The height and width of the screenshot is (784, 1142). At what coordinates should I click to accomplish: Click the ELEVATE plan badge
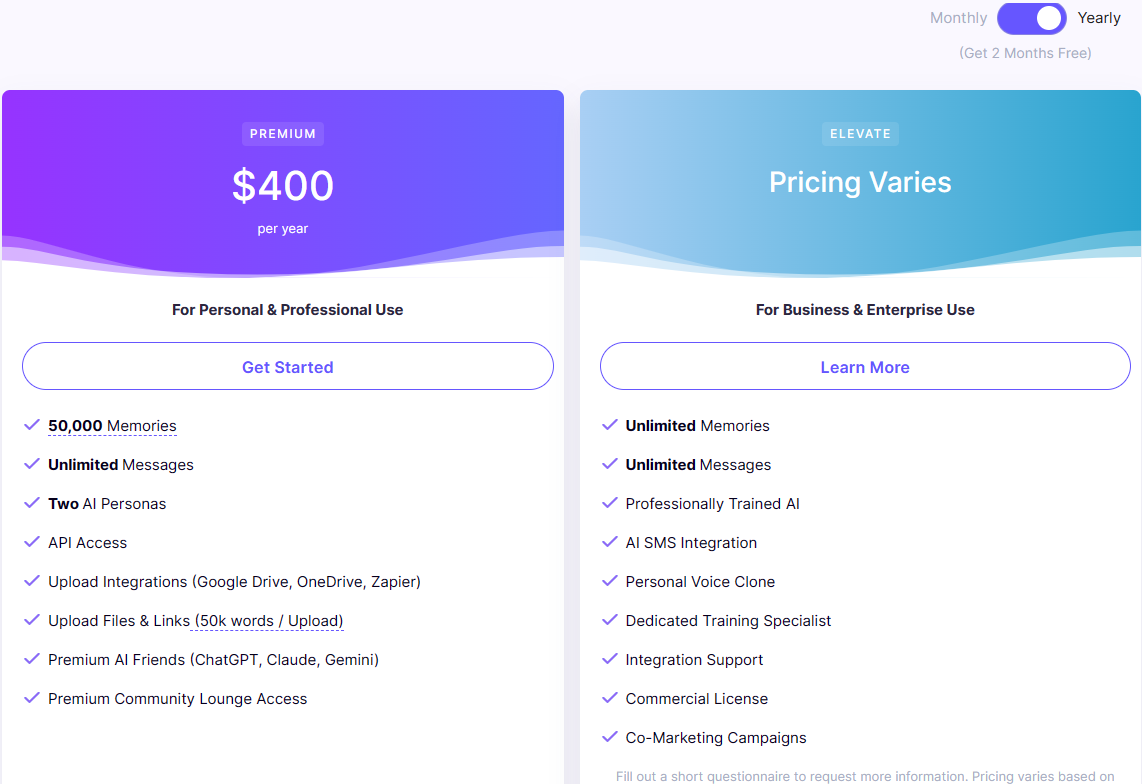tap(860, 134)
